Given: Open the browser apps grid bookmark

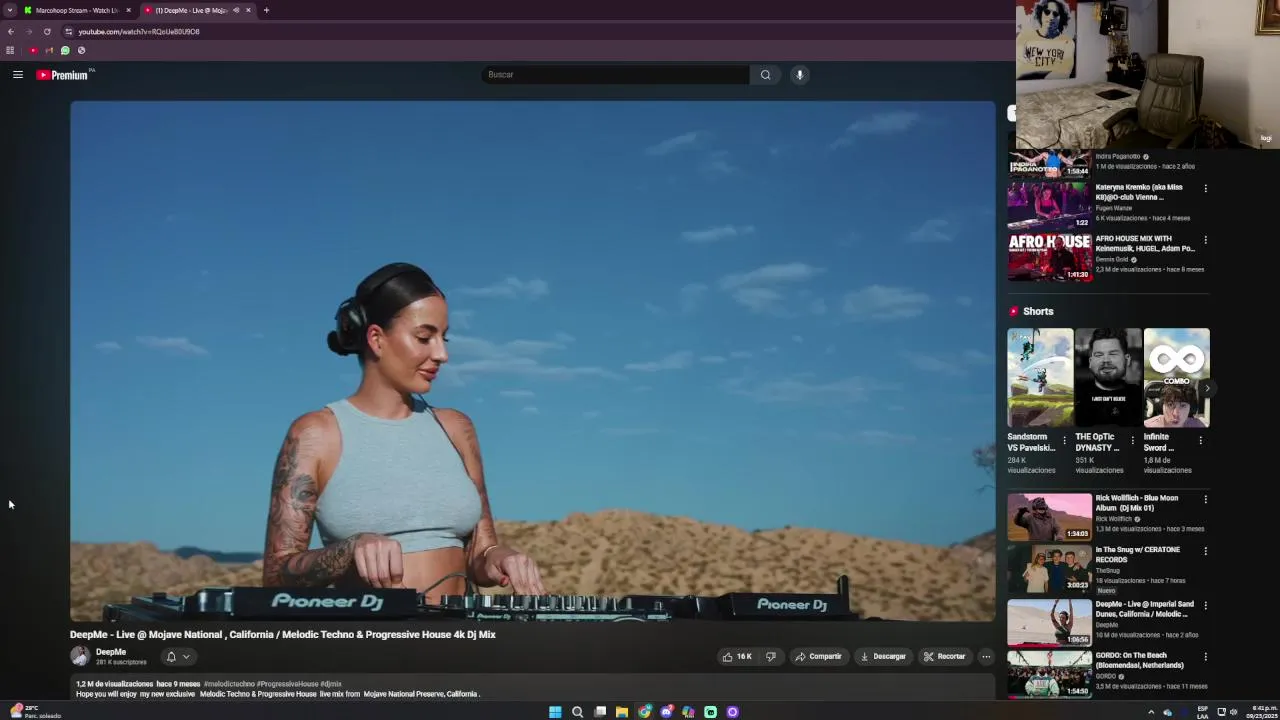Looking at the screenshot, I should click(10, 50).
